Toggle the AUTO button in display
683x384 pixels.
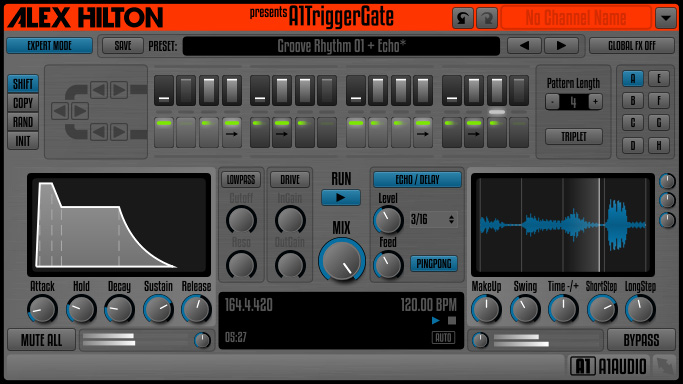[443, 337]
